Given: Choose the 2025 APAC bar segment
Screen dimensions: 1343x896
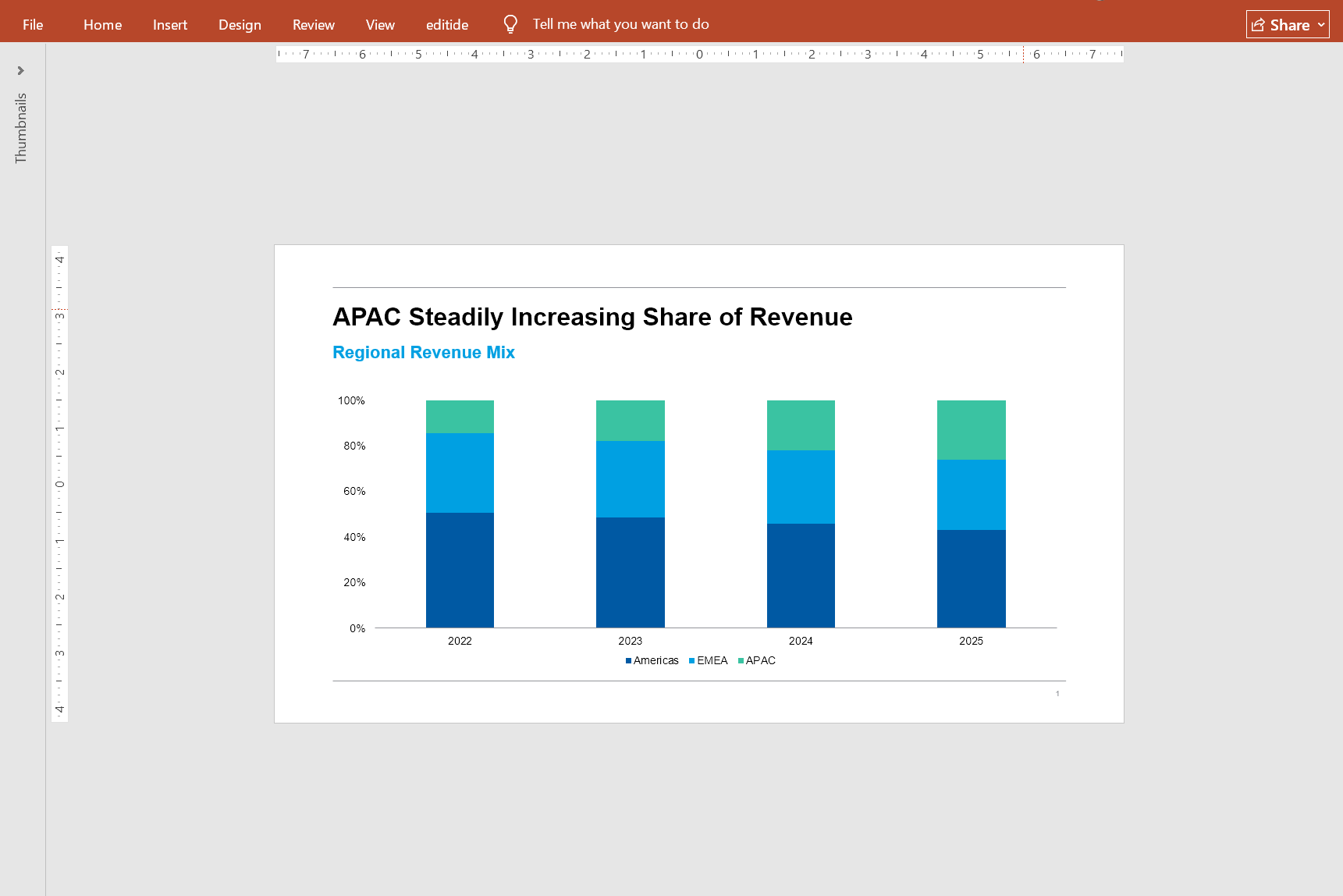Looking at the screenshot, I should [972, 430].
